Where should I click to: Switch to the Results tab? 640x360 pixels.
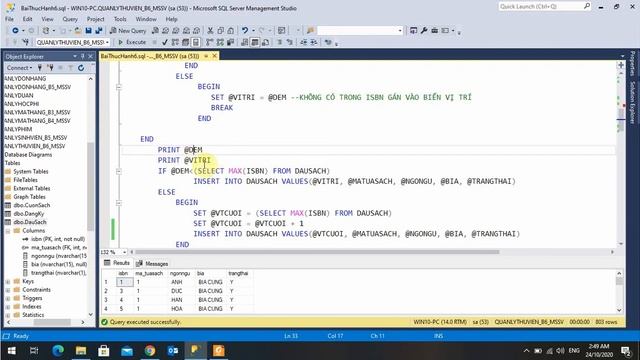pos(117,263)
